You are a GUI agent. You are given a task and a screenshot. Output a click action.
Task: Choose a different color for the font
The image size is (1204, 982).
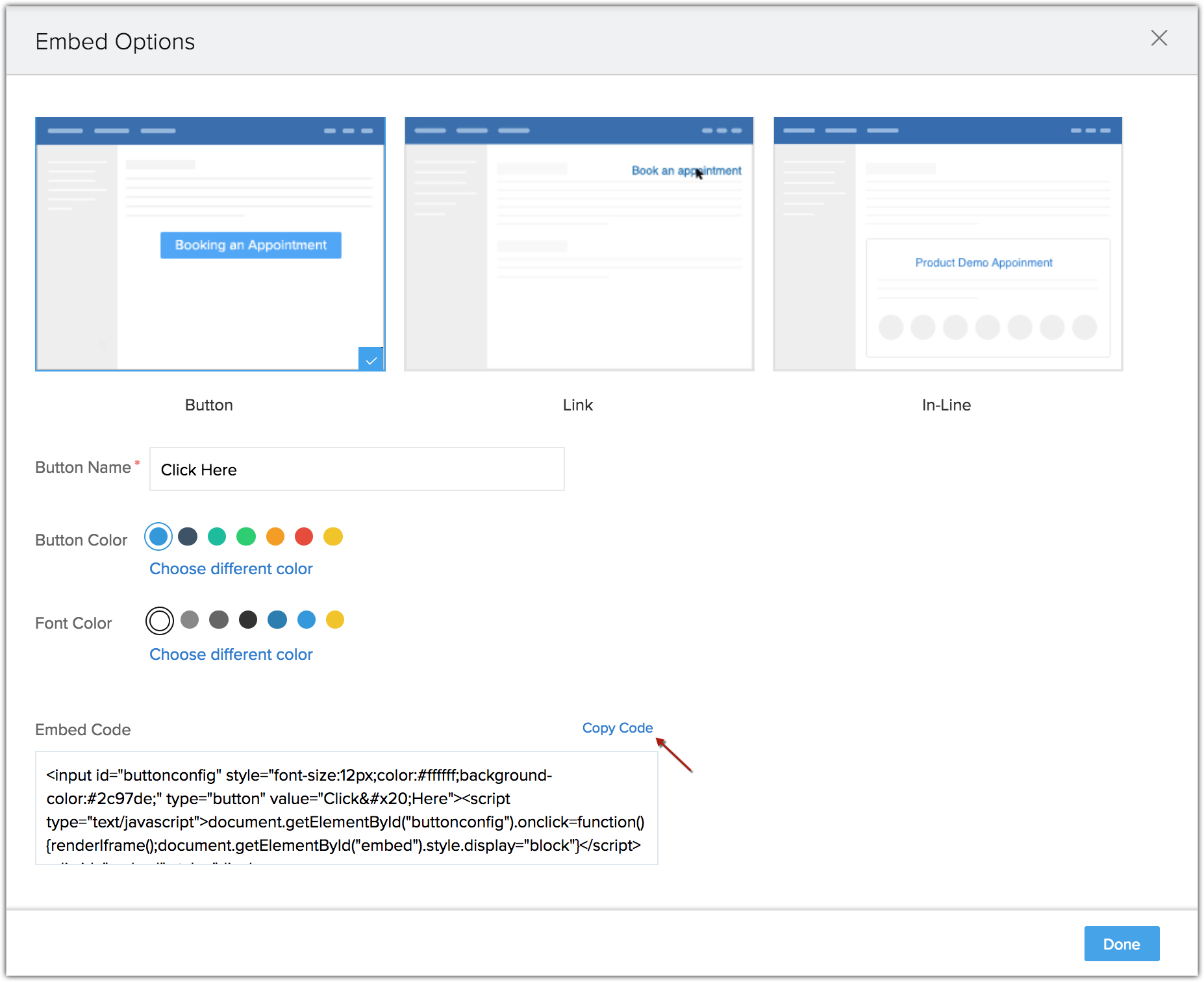231,654
